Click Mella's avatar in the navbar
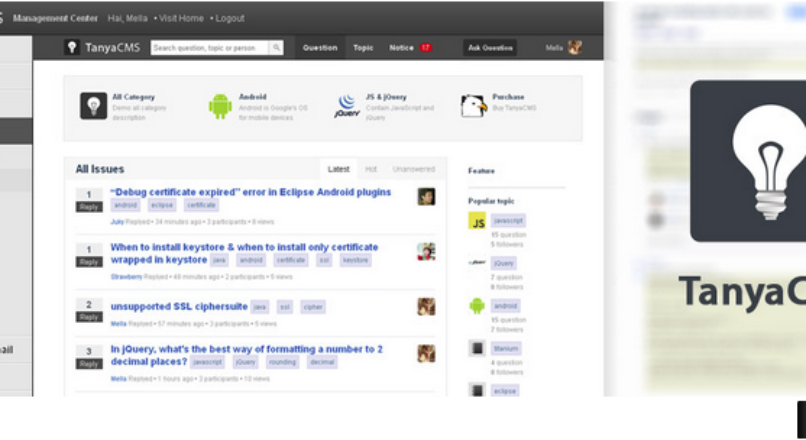This screenshot has height=440, width=806. click(575, 48)
